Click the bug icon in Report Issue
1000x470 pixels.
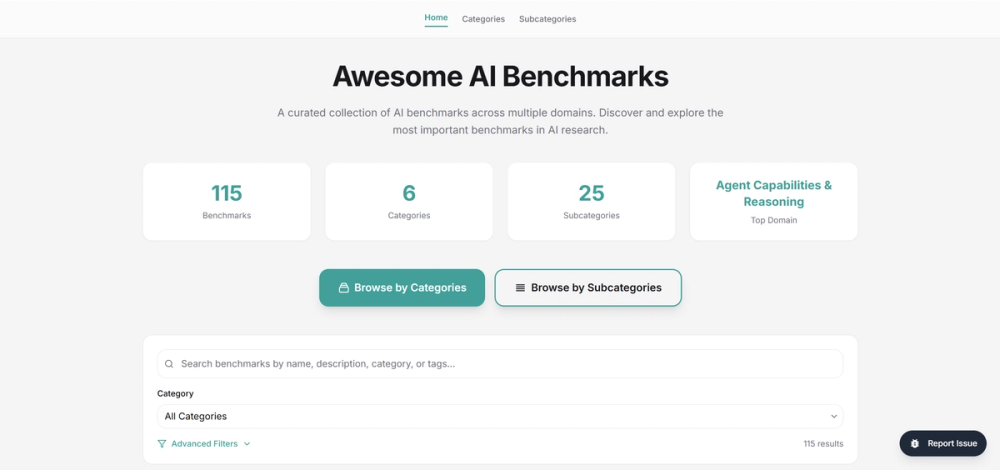click(915, 443)
